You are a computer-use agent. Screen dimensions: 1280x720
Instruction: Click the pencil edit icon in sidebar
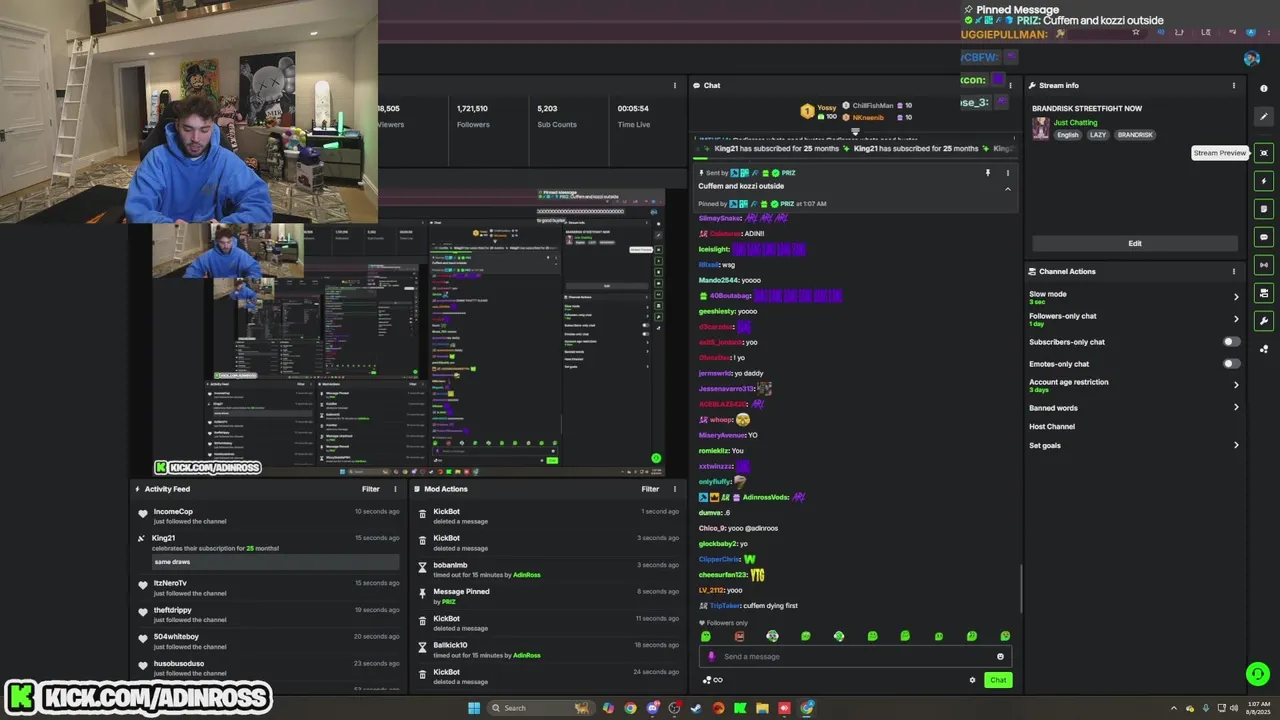tap(1264, 117)
